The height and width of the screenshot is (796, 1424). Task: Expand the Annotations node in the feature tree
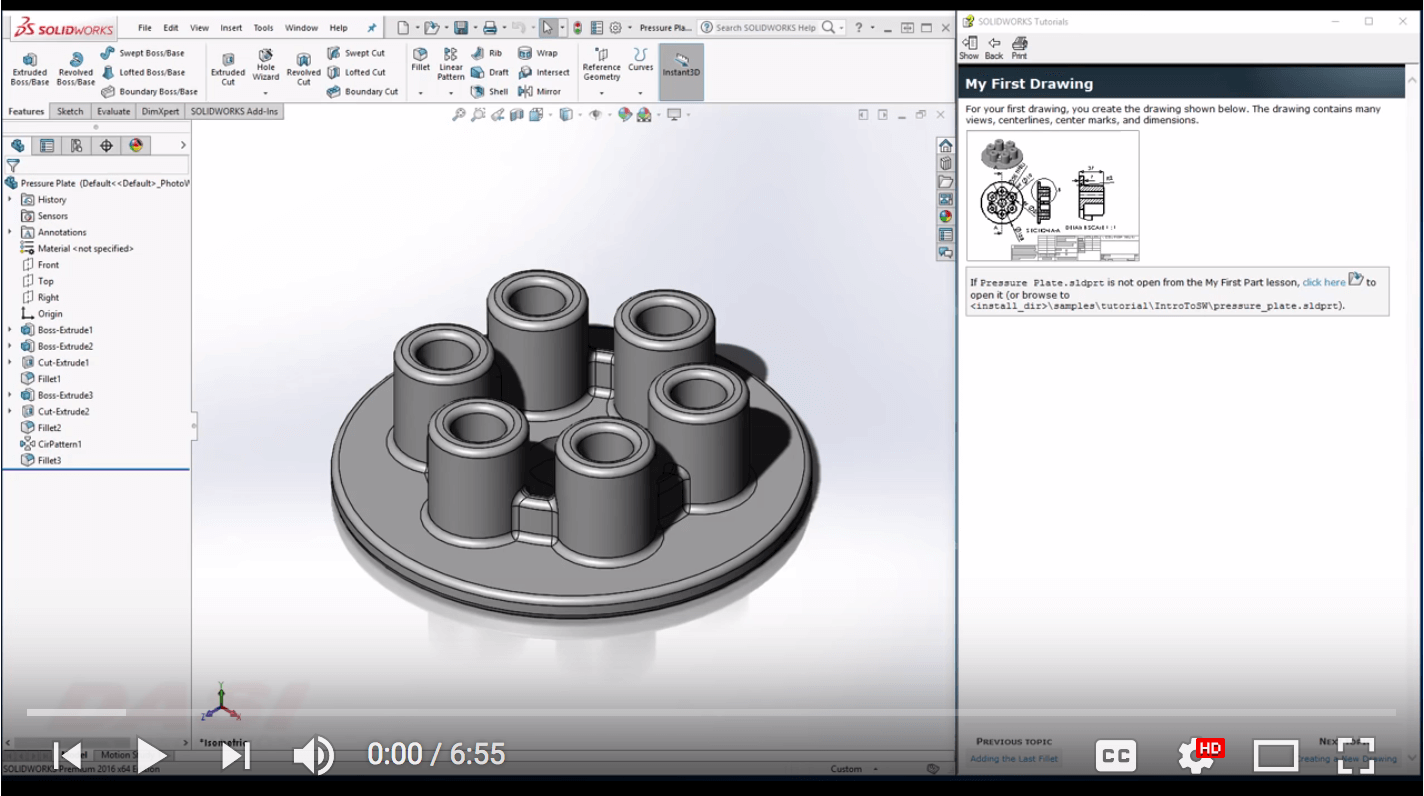point(12,232)
